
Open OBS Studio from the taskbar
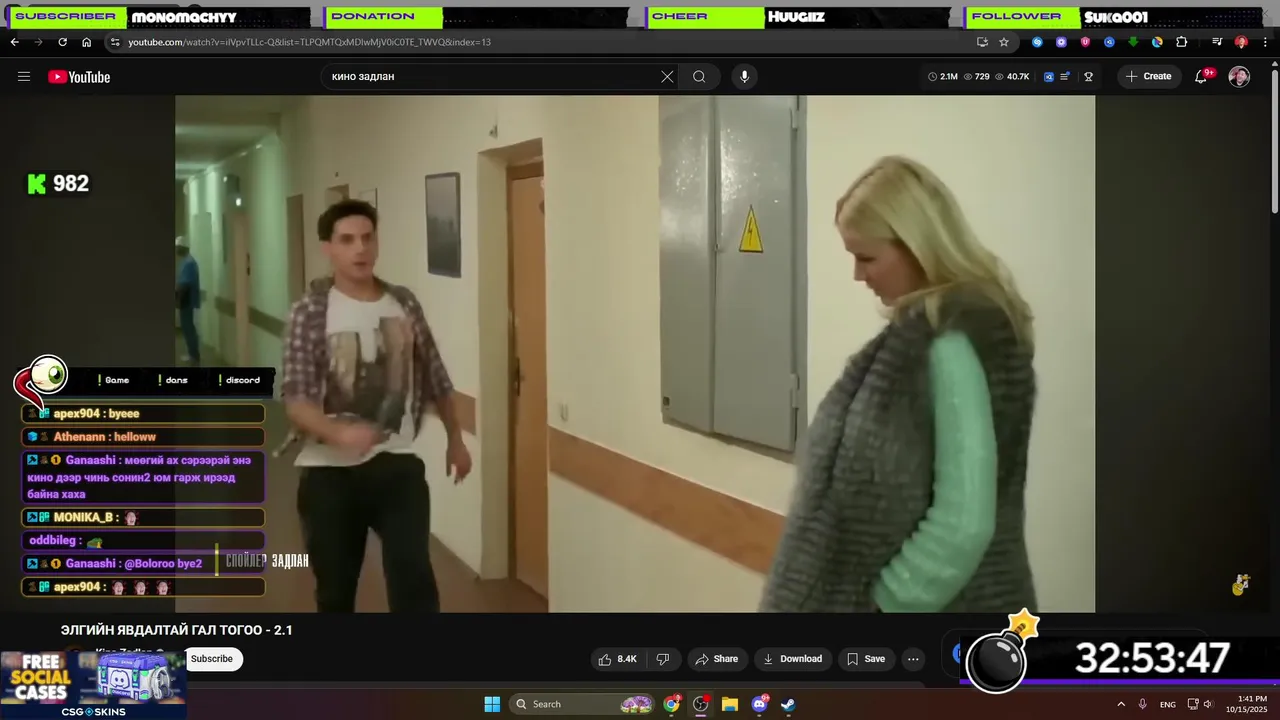(701, 704)
